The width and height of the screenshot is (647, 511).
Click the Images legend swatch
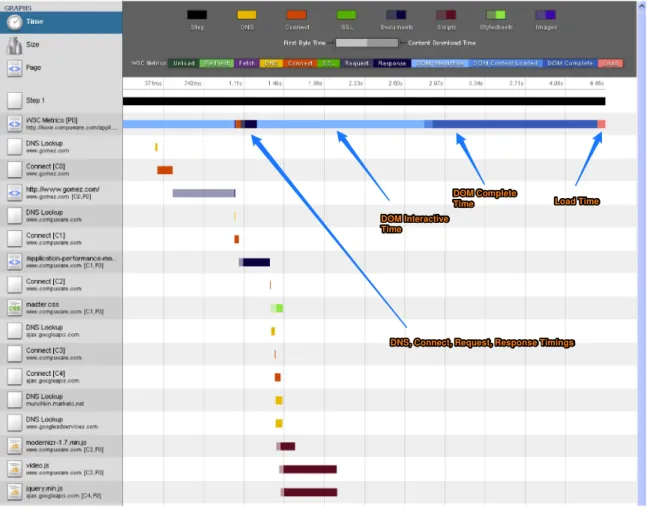(545, 15)
